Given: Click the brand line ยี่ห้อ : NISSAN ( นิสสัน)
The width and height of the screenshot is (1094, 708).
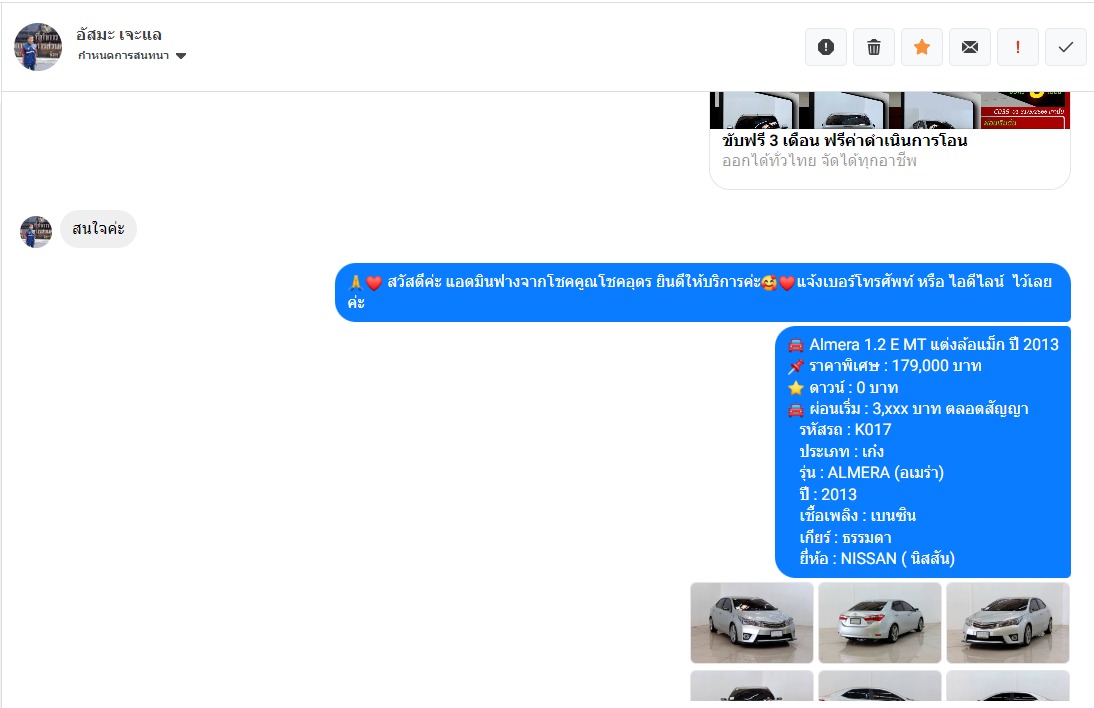Looking at the screenshot, I should [x=877, y=559].
